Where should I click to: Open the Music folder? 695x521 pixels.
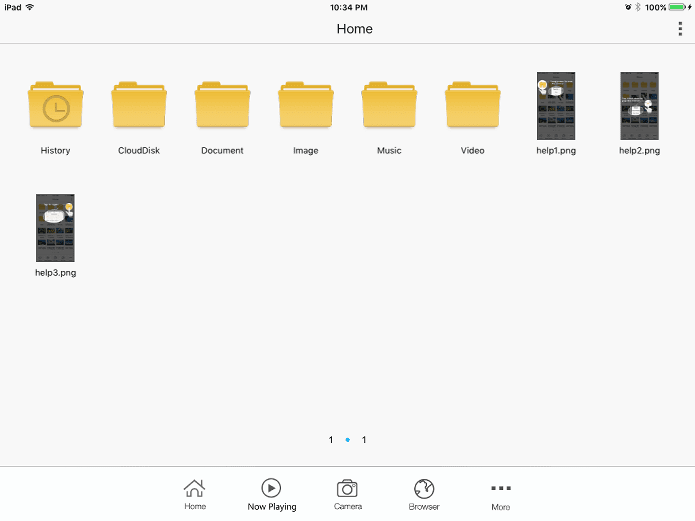pos(389,105)
